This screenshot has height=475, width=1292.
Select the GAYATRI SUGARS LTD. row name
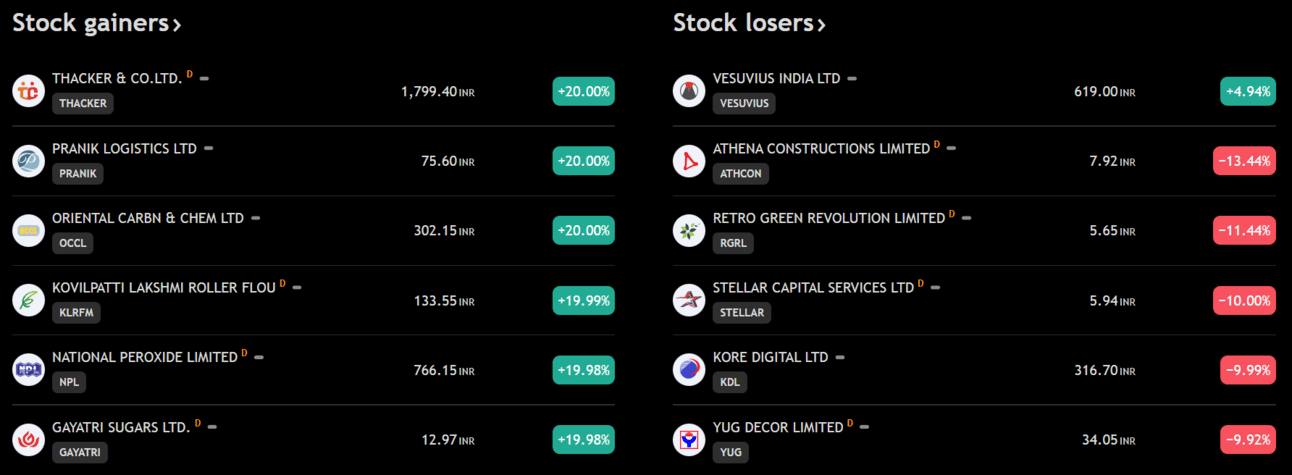tap(121, 427)
